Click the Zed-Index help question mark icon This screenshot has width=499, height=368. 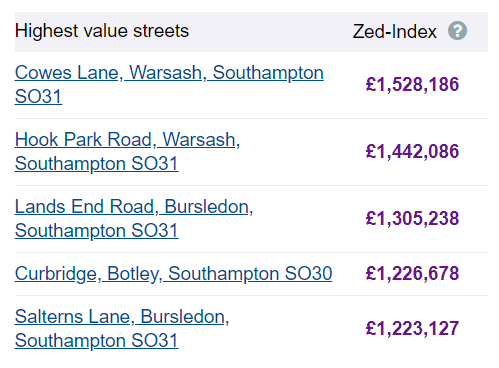(457, 31)
